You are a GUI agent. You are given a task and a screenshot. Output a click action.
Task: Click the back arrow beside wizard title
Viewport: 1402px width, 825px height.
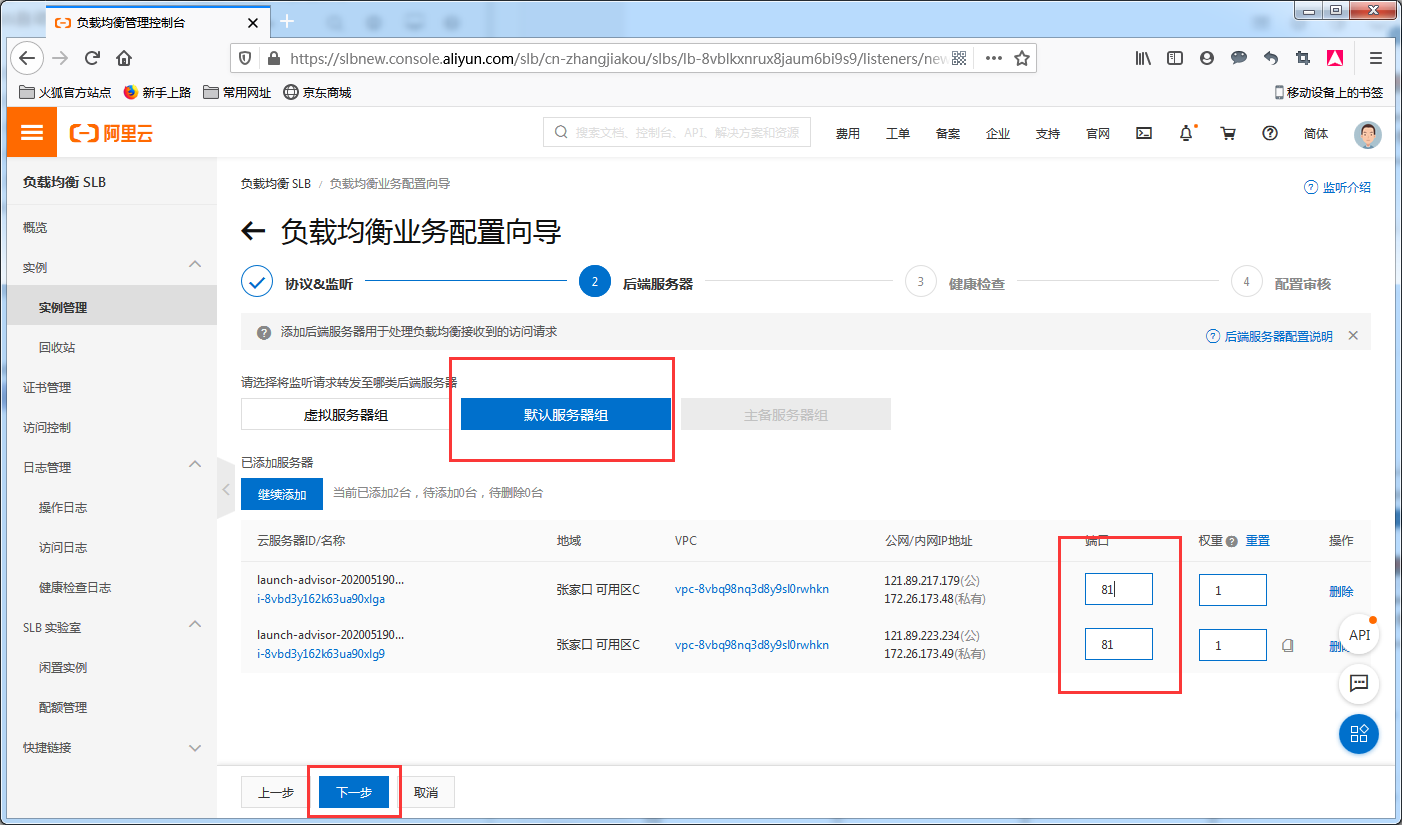(x=253, y=232)
